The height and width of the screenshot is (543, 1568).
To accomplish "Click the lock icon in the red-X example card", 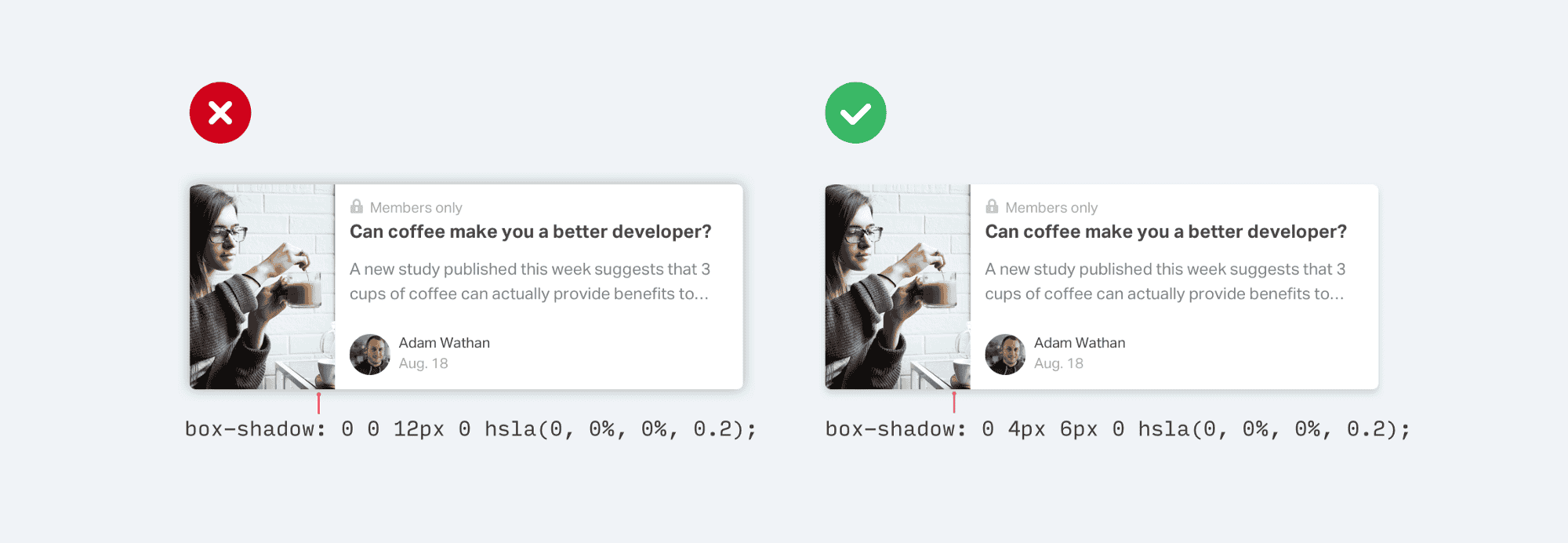I will click(357, 206).
